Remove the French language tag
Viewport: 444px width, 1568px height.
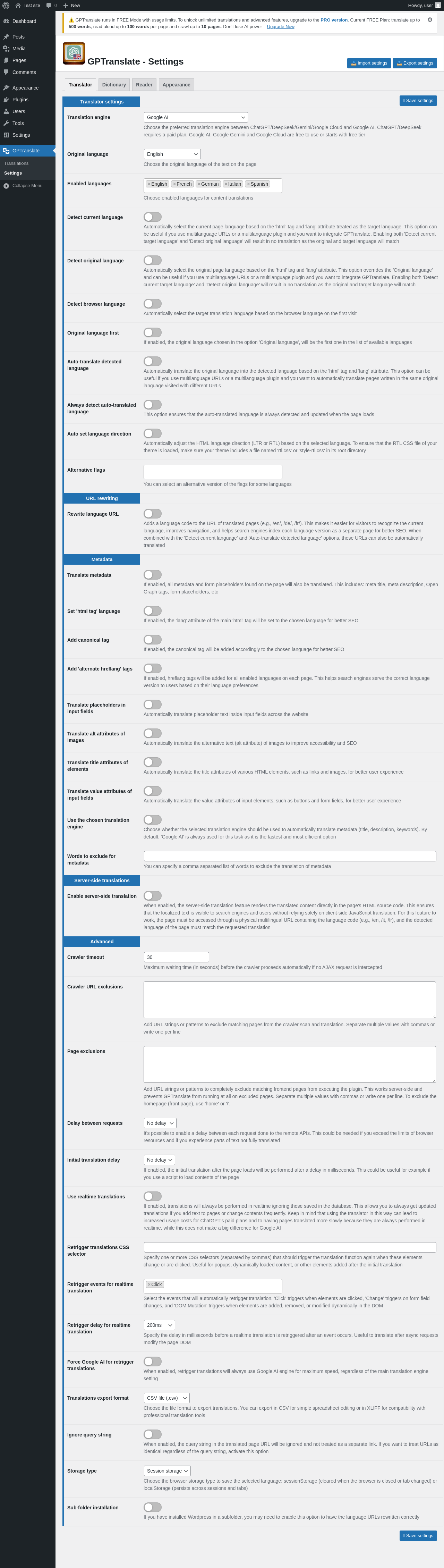click(174, 184)
